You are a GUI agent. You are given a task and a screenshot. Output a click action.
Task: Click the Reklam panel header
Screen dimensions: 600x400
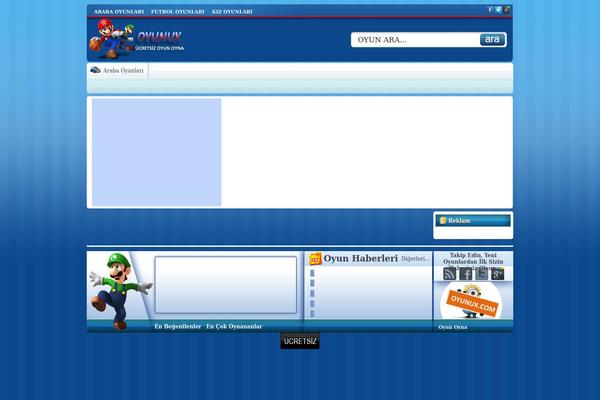[x=473, y=220]
